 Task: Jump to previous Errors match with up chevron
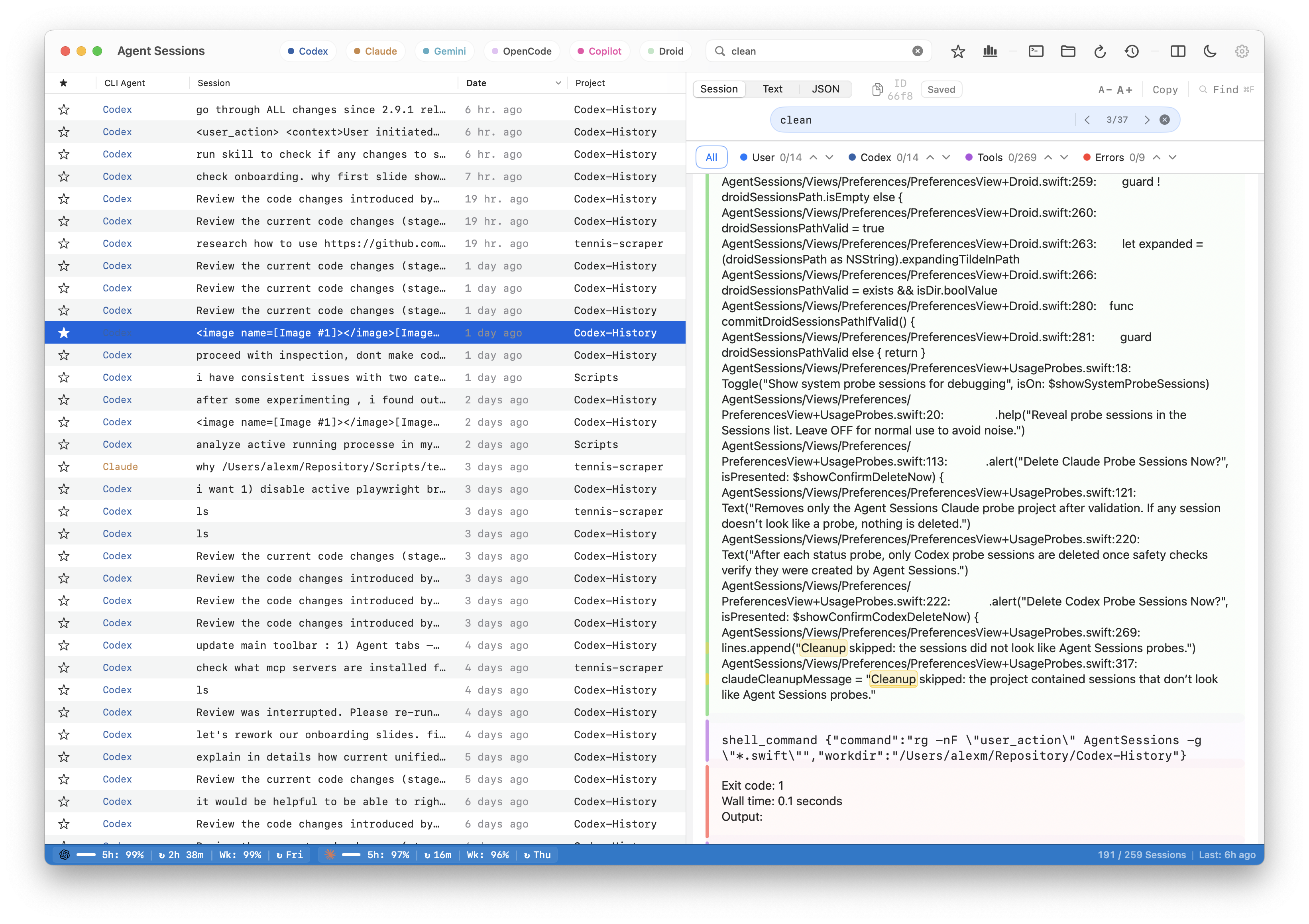tap(1157, 157)
